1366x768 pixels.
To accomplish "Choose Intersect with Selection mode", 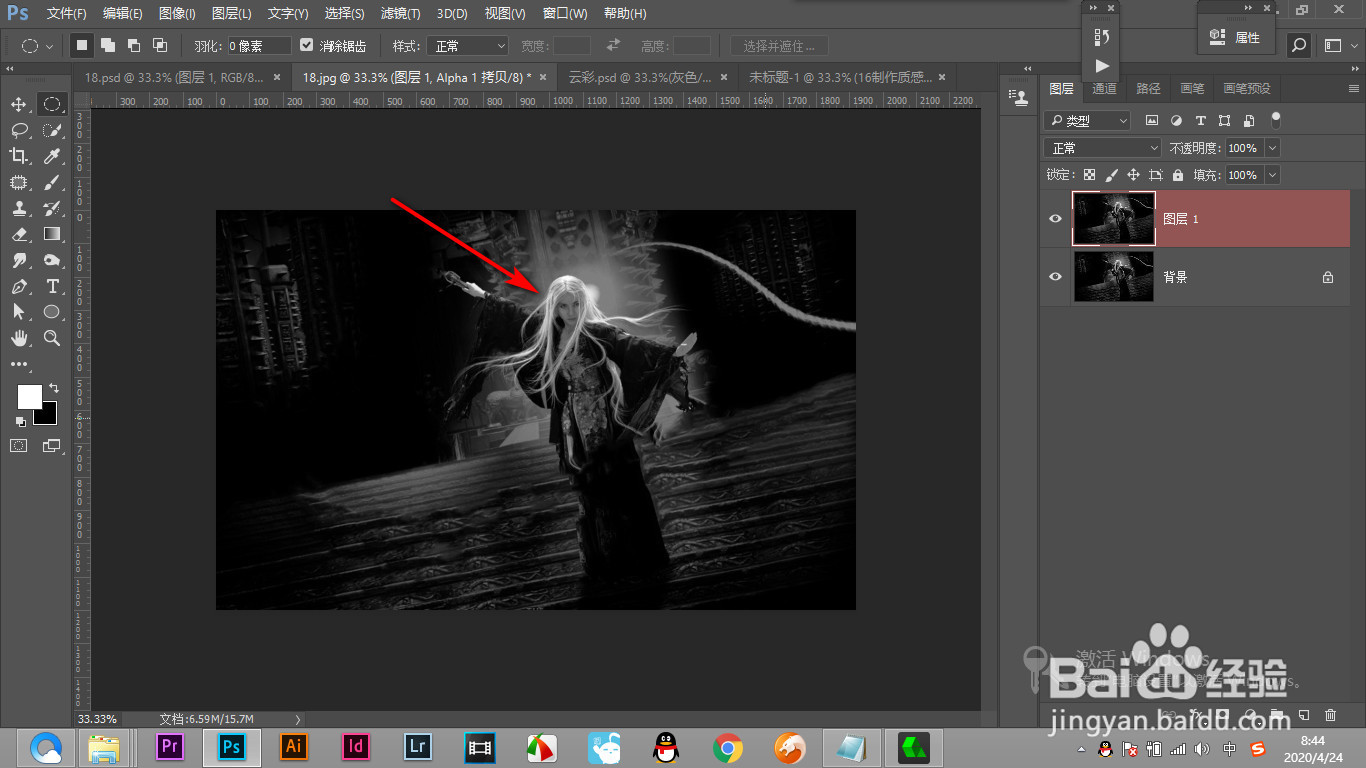I will click(x=160, y=45).
